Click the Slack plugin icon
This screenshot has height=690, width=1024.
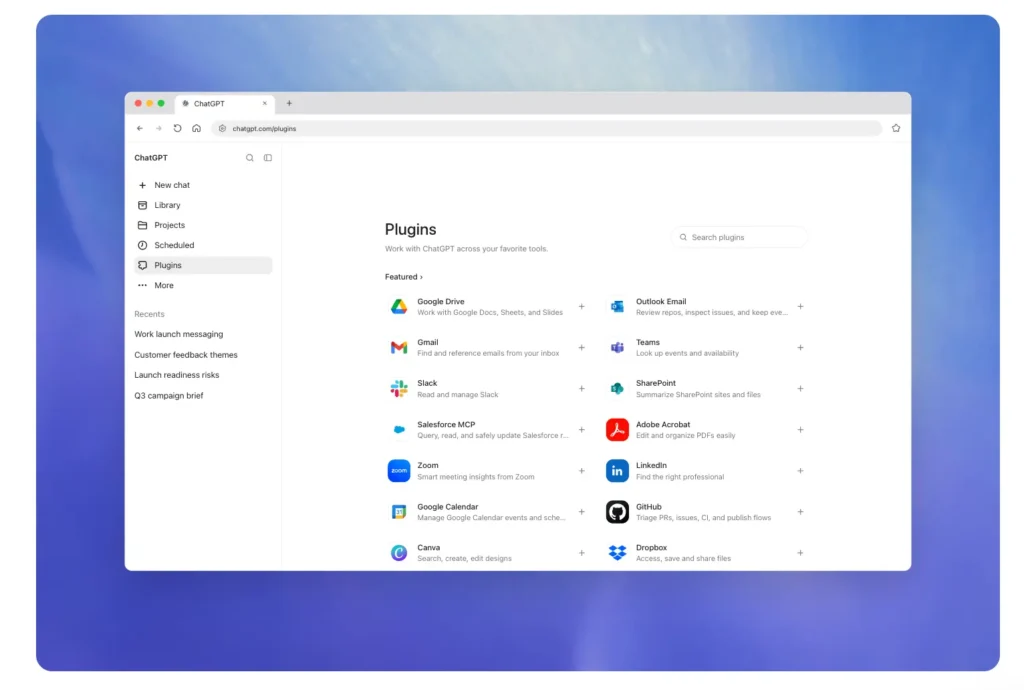click(x=399, y=388)
